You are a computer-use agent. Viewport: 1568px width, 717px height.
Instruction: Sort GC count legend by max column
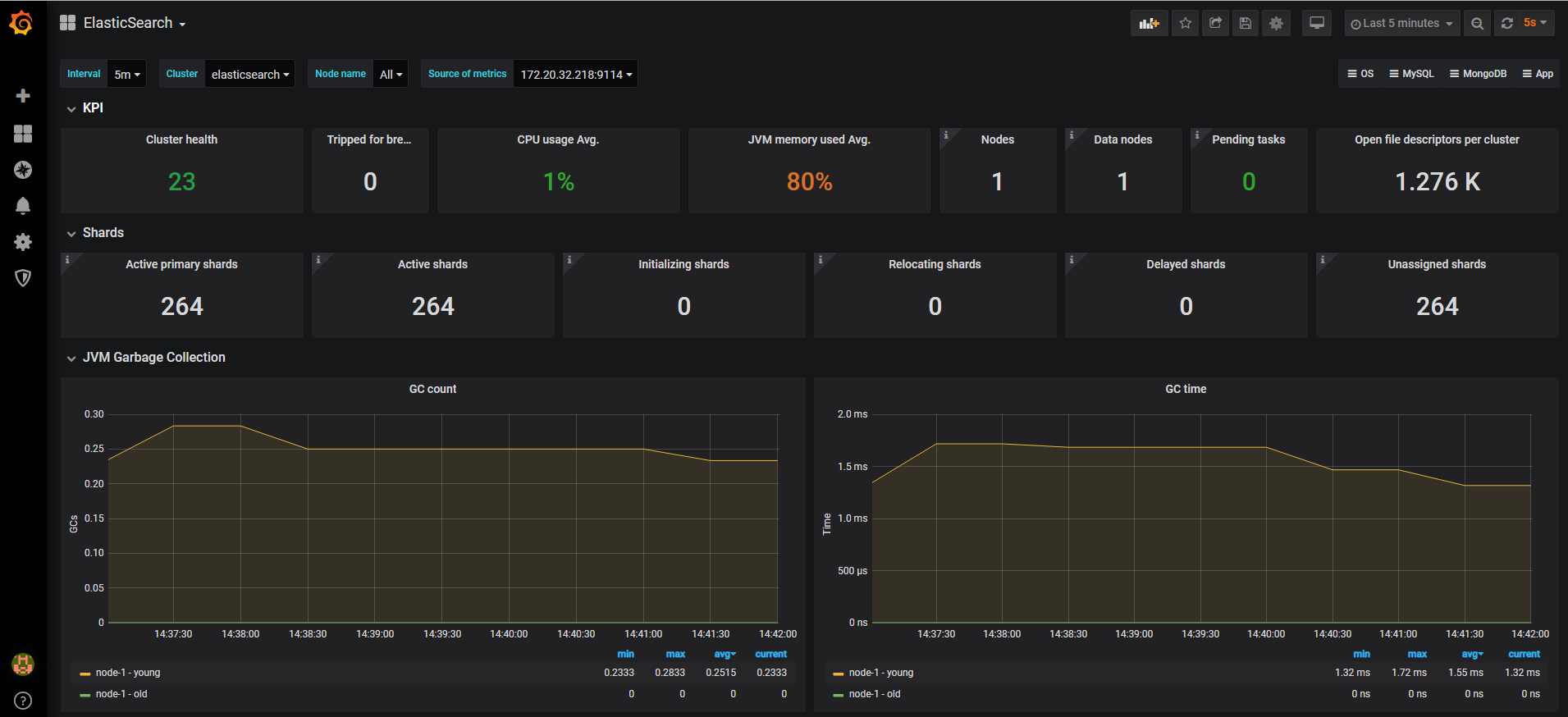675,654
